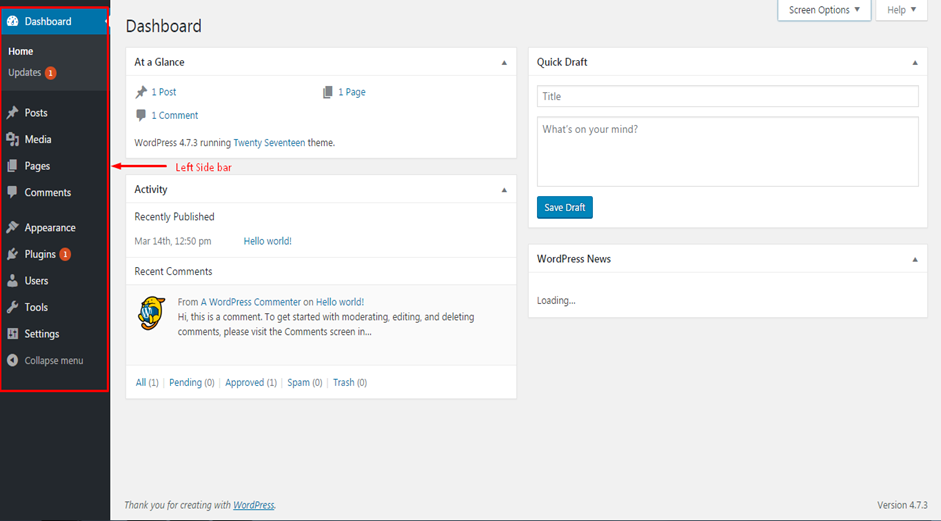Click the Updates count badge
This screenshot has width=941, height=521.
coord(50,73)
